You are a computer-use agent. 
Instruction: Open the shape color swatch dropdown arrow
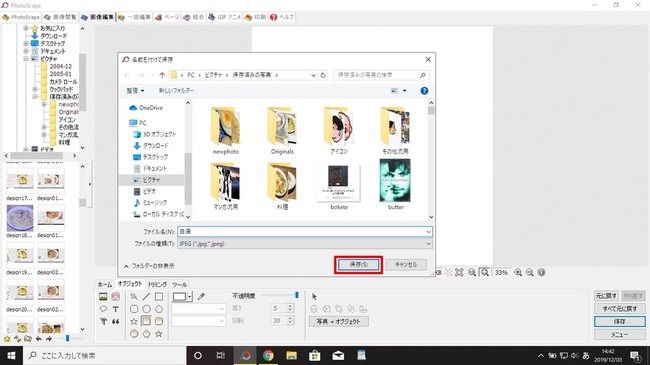[189, 297]
